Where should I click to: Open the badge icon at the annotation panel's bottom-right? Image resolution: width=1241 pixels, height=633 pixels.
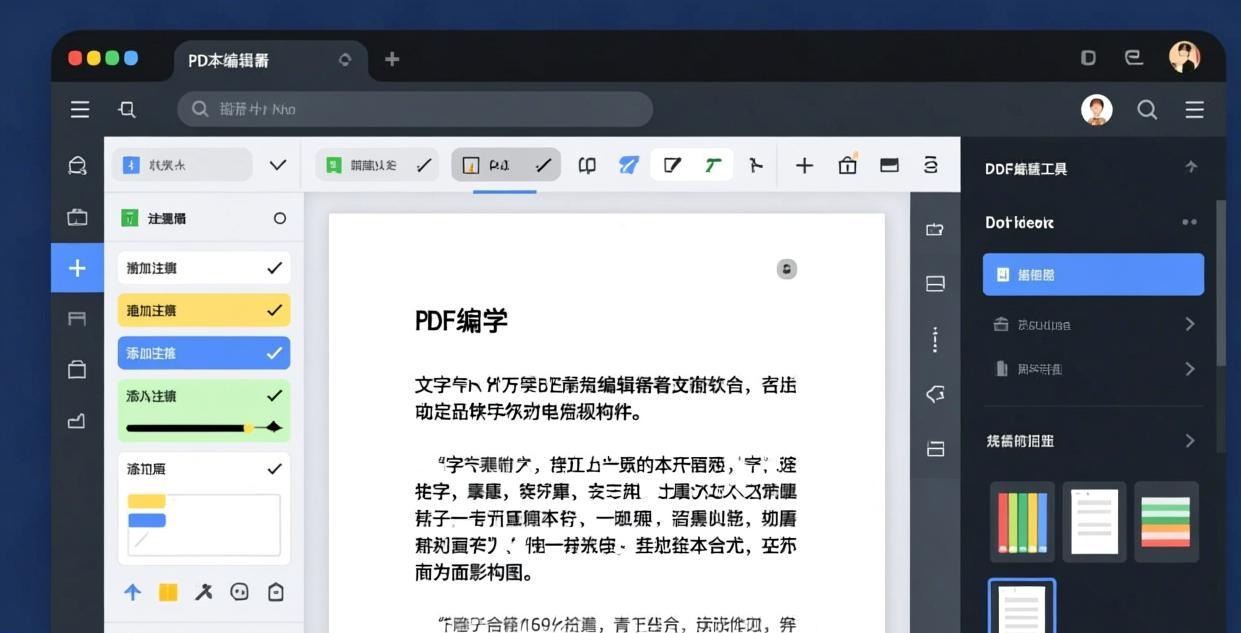275,592
